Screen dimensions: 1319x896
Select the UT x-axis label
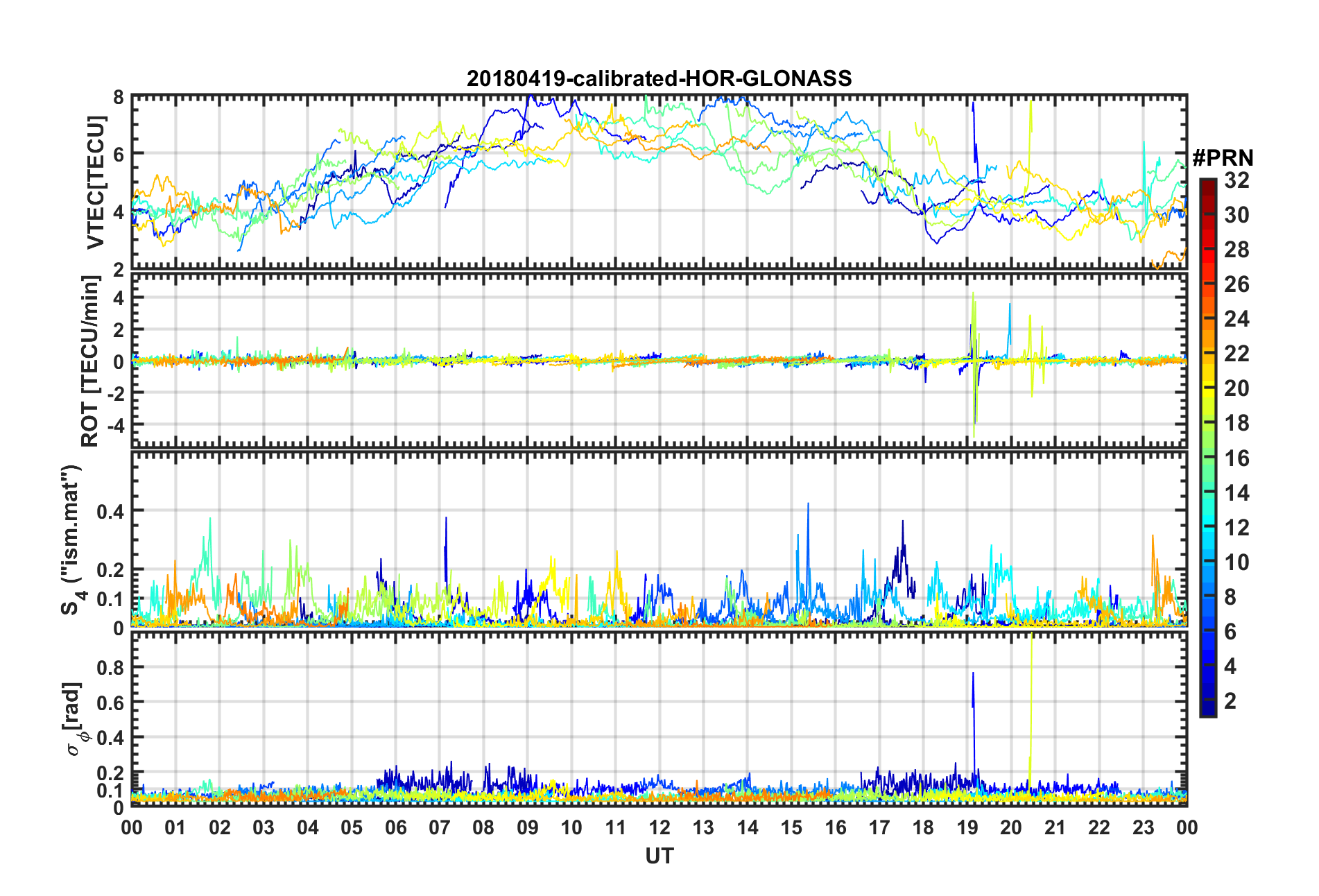[659, 856]
